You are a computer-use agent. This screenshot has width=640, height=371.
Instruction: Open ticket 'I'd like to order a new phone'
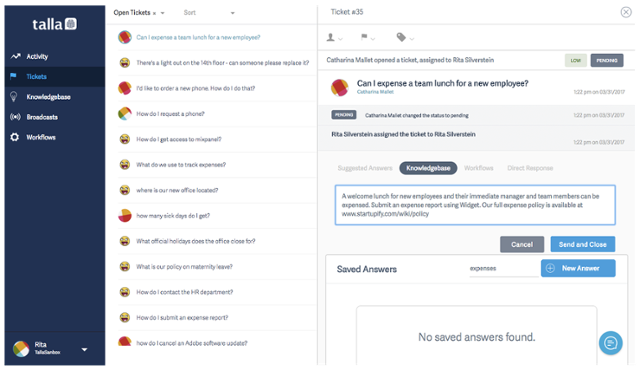(196, 88)
